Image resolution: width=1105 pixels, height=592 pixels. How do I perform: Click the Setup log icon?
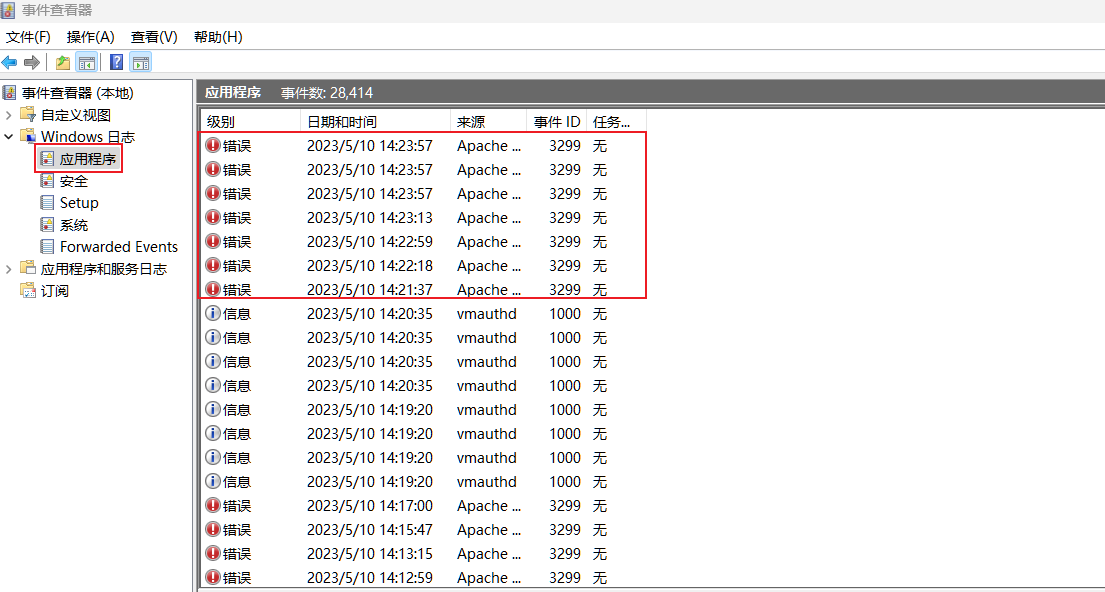pyautogui.click(x=47, y=202)
